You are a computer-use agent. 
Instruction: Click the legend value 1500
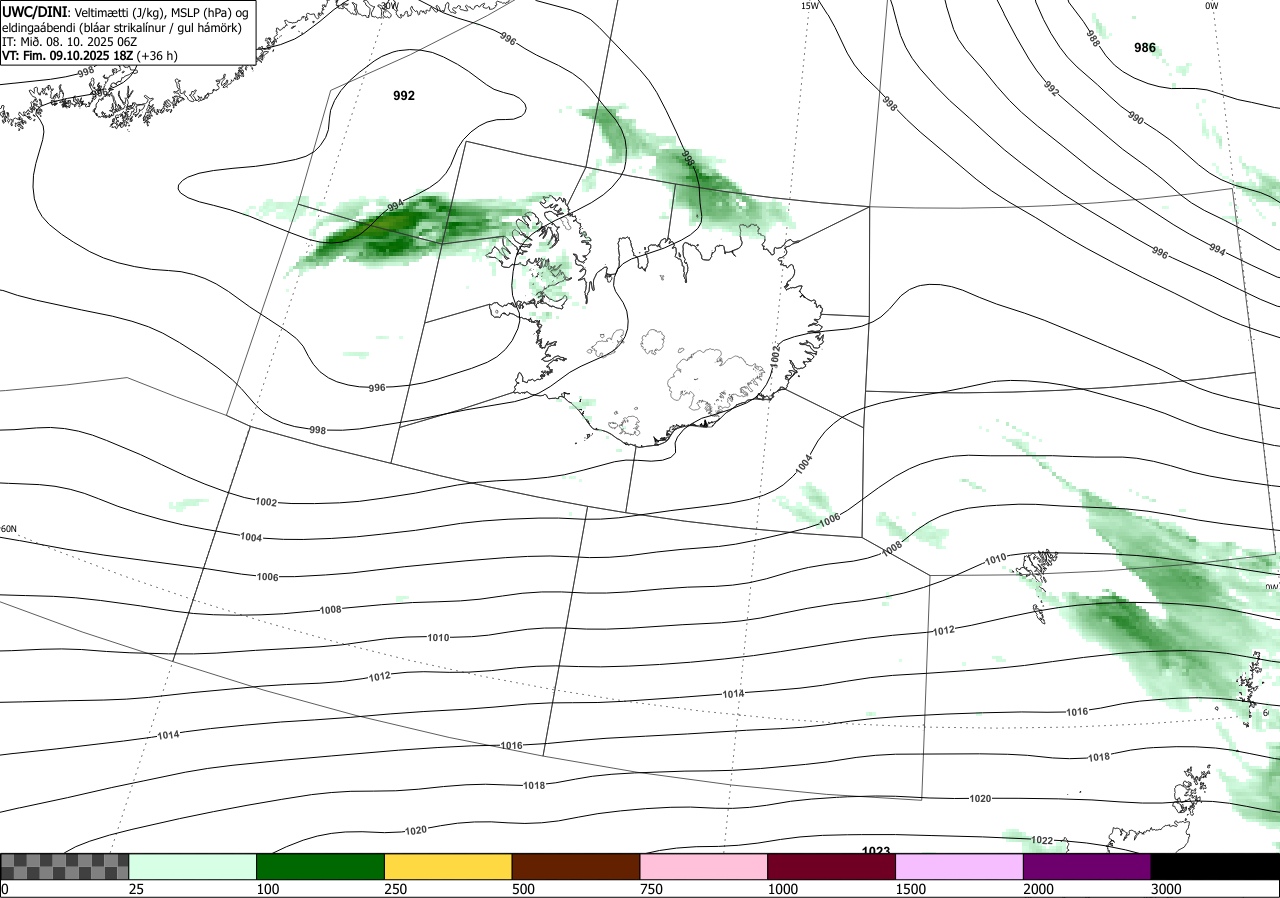(x=911, y=889)
